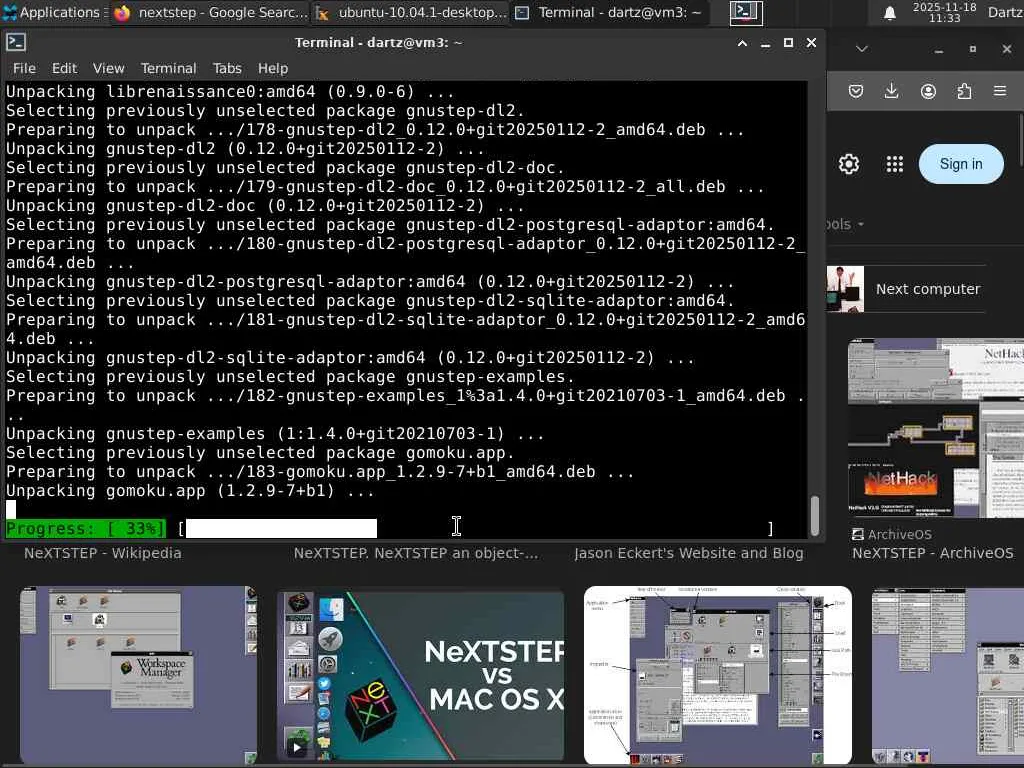Screen dimensions: 1024x768
Task: Expand the Tools dropdown in Google search
Action: pos(846,224)
